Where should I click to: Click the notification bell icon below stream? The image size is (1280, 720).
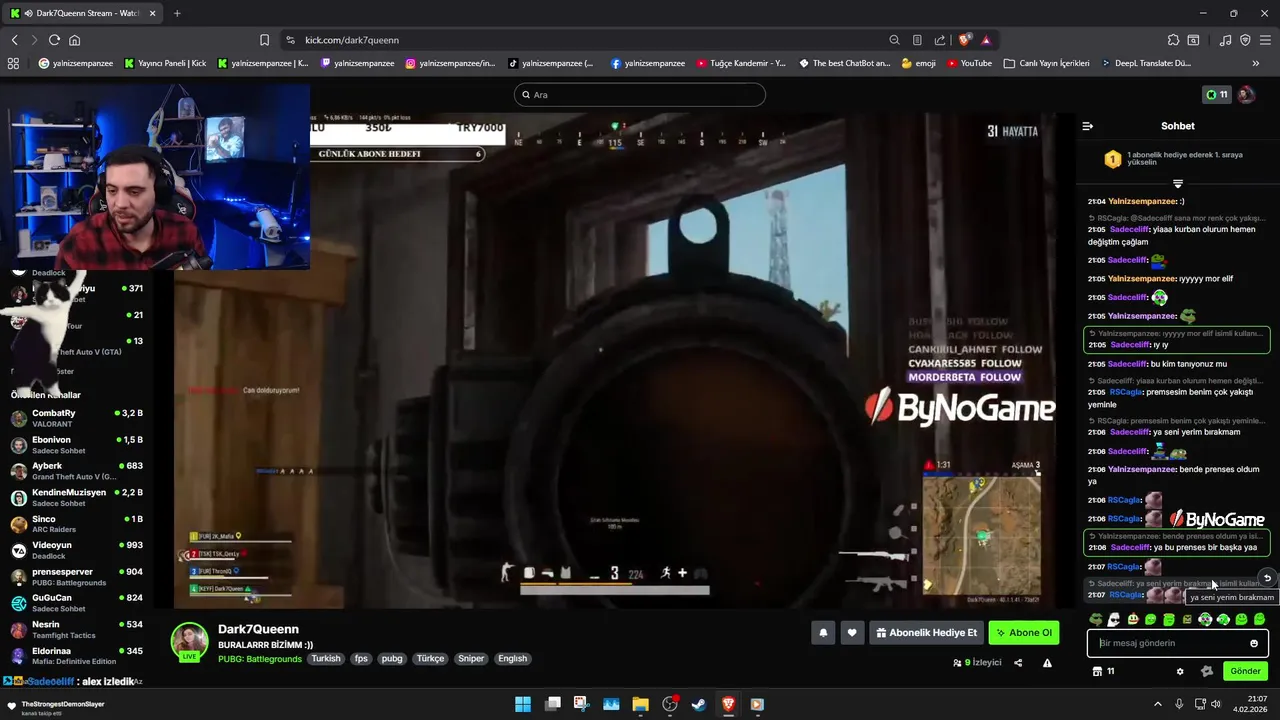[823, 632]
